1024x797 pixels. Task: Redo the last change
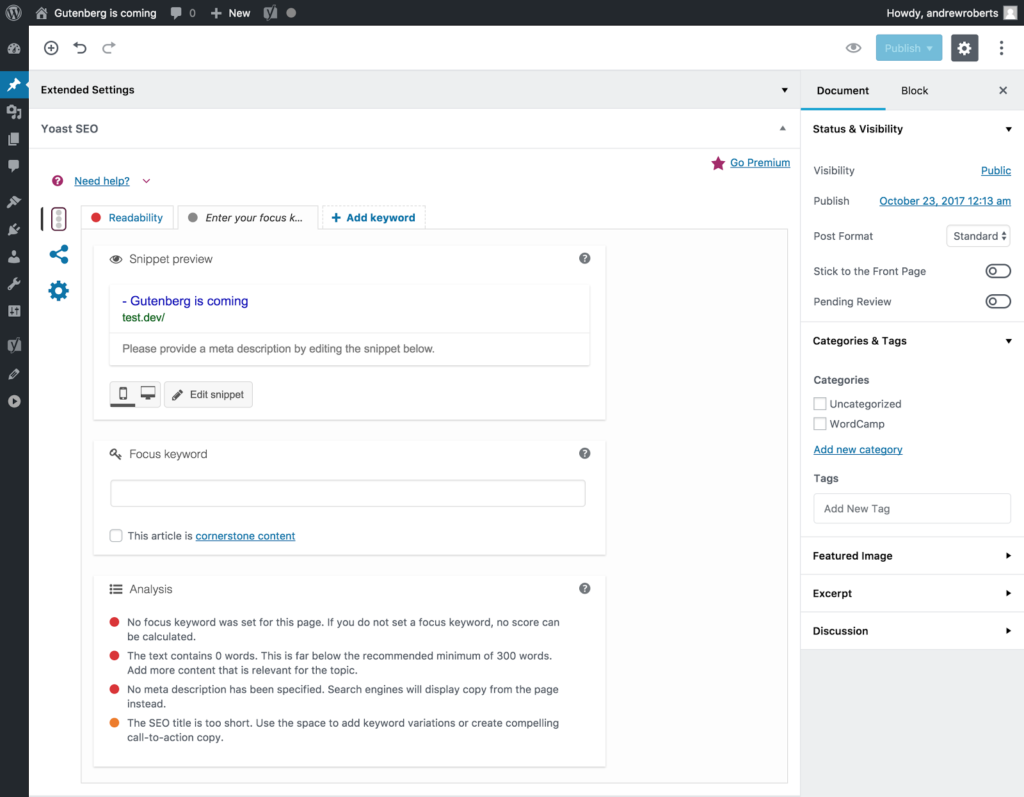(108, 48)
